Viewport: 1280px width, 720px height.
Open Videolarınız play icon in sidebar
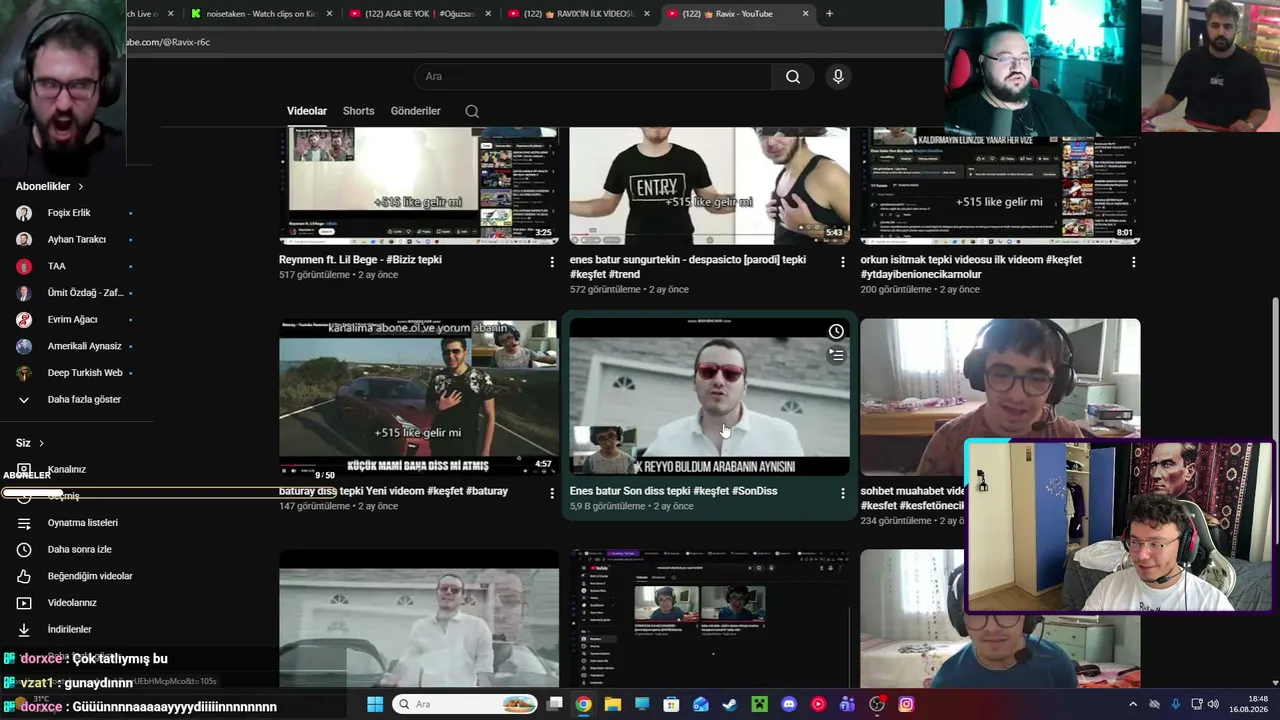tap(24, 603)
